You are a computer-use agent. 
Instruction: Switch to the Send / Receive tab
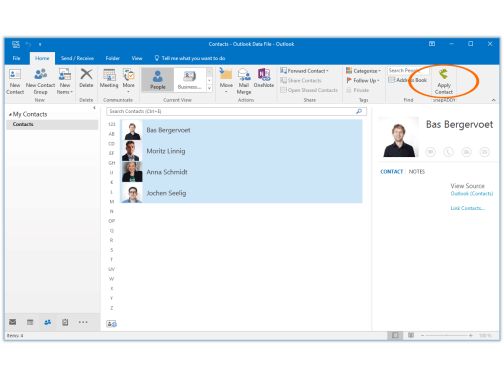(77, 58)
